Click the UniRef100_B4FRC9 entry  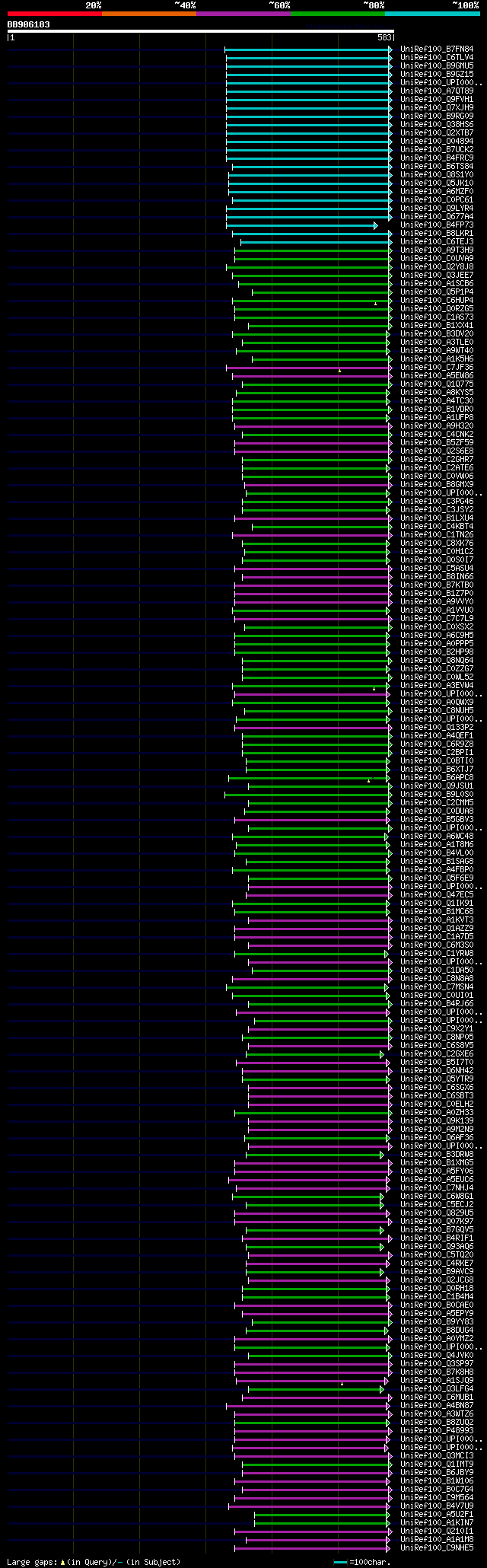click(x=437, y=158)
